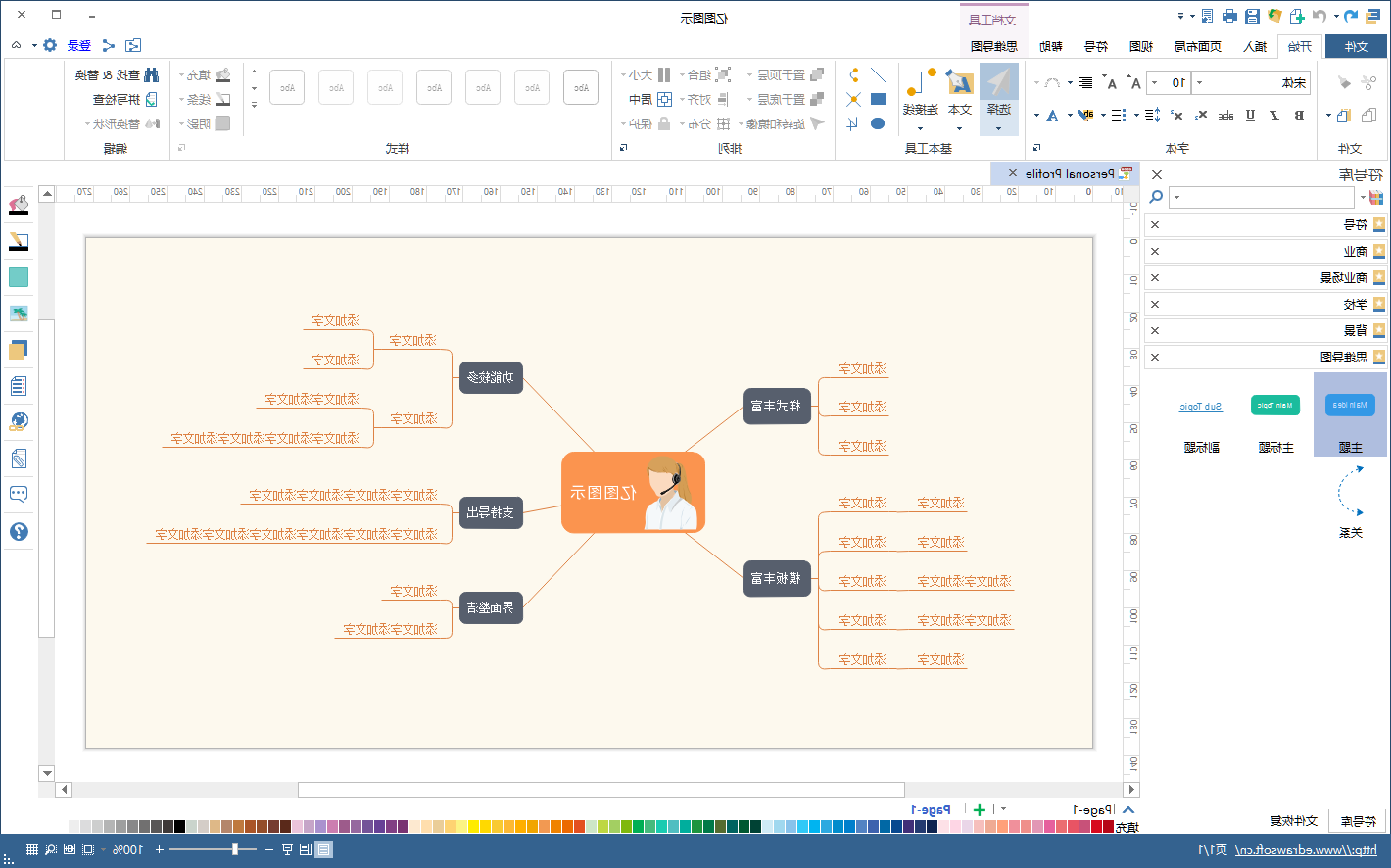Click the zoom slider handle

coord(234,849)
